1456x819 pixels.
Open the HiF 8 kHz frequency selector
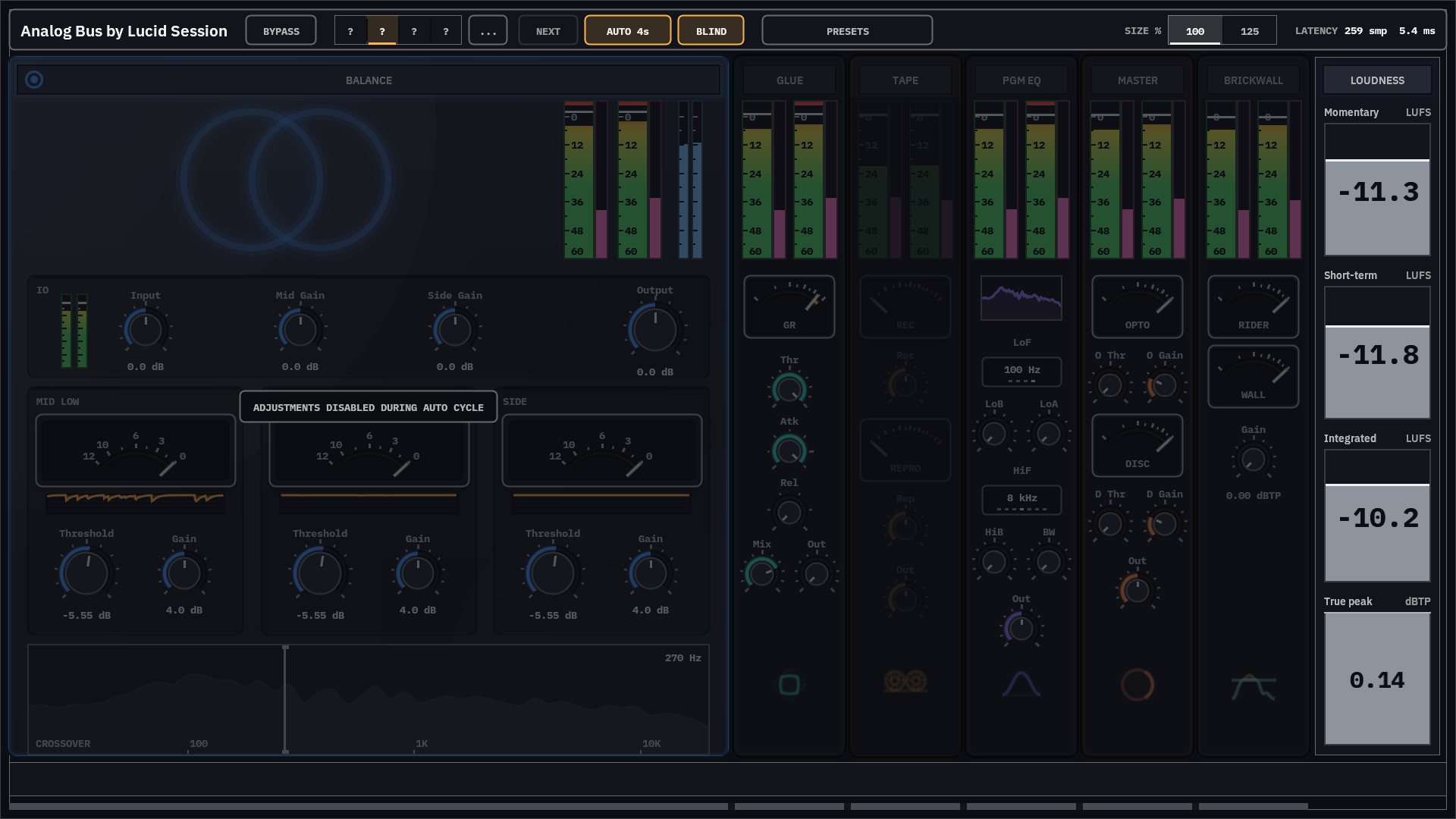(1021, 500)
